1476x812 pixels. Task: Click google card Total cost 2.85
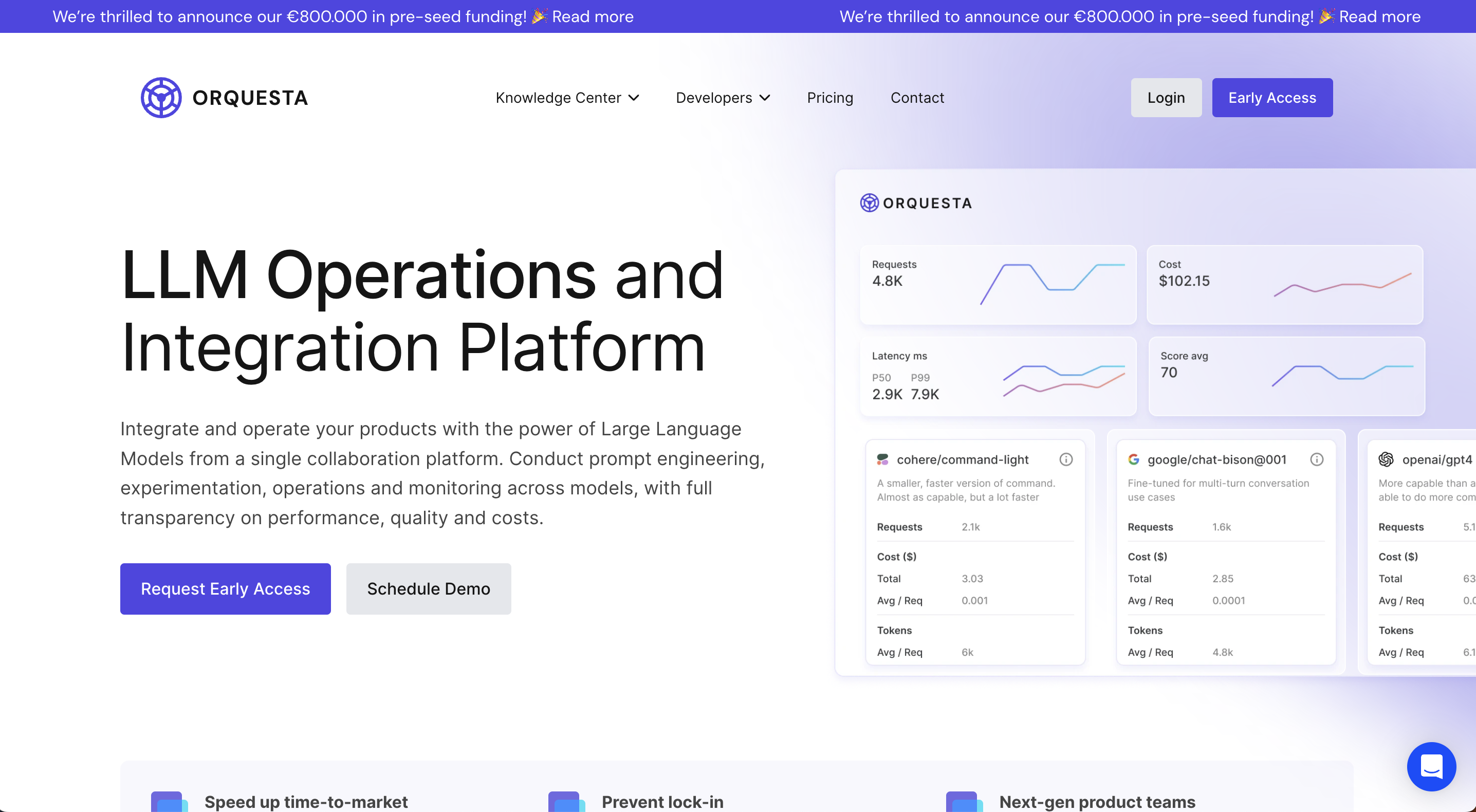click(x=1223, y=578)
